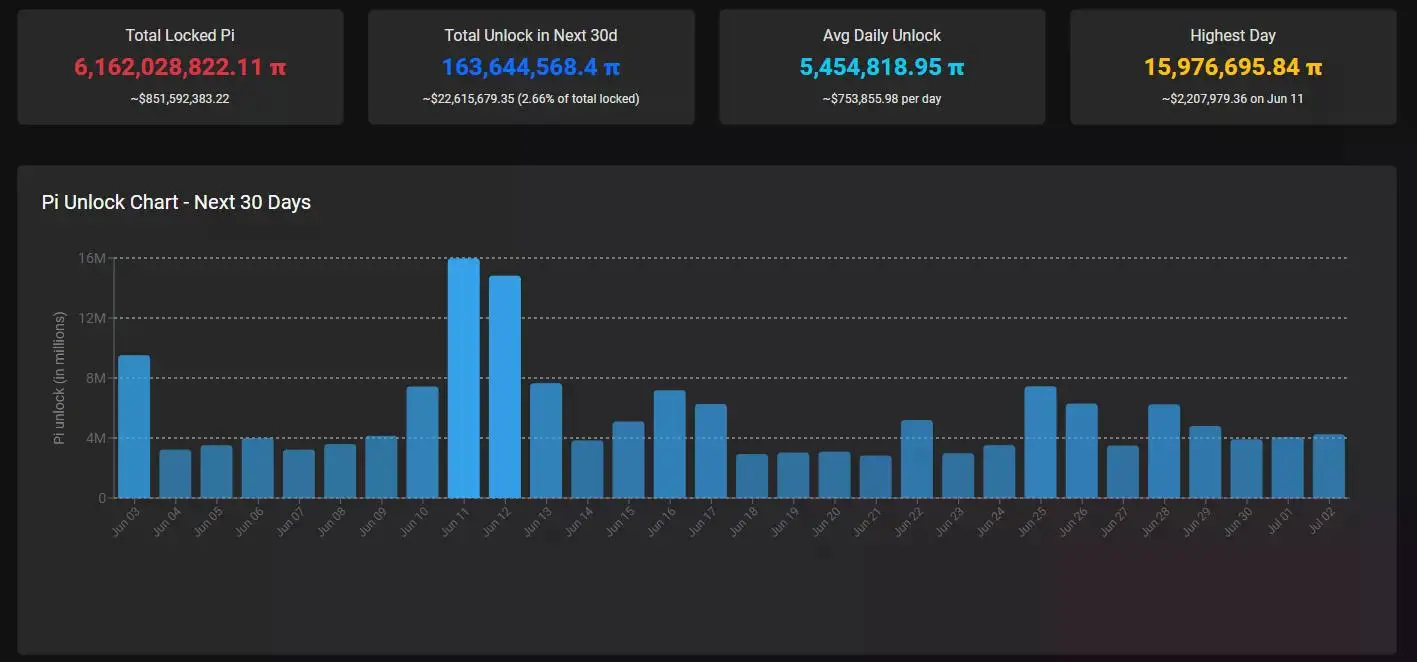1417x662 pixels.
Task: Click the Jun 07 chart bar
Action: (299, 474)
